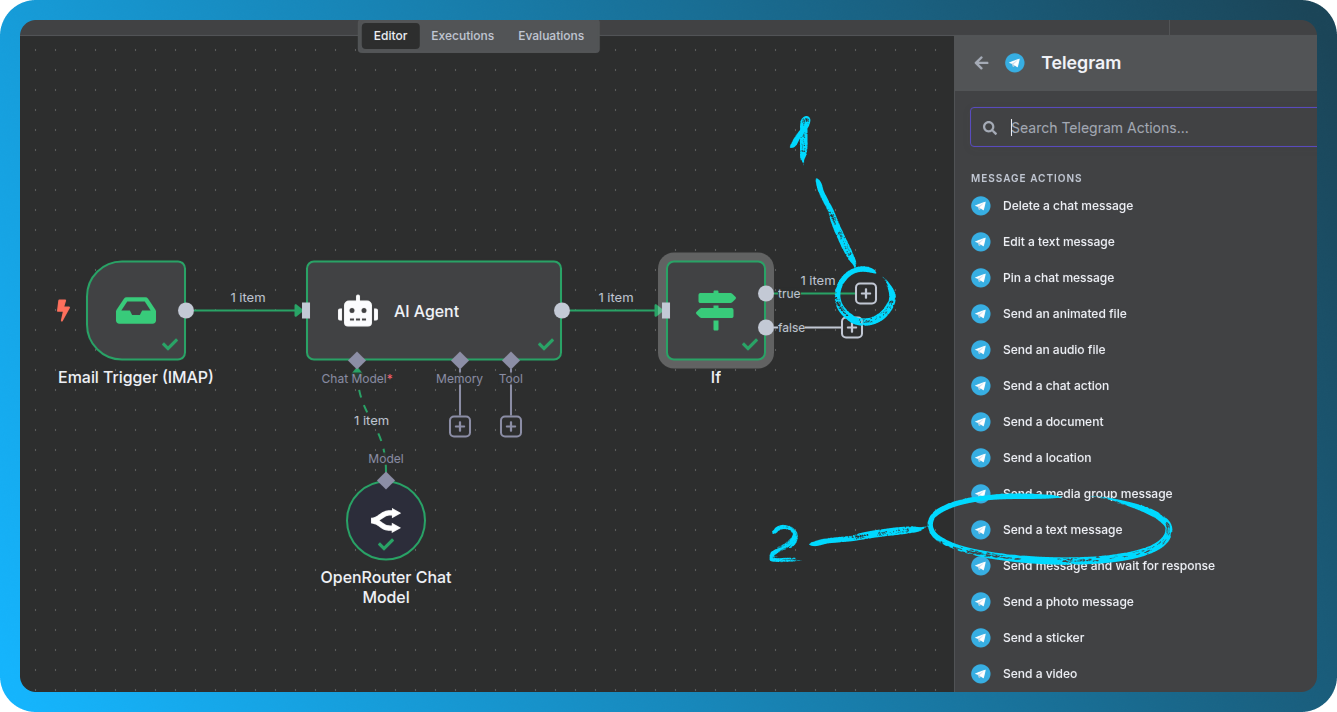Choose Send a document action
Image resolution: width=1337 pixels, height=712 pixels.
point(1053,422)
